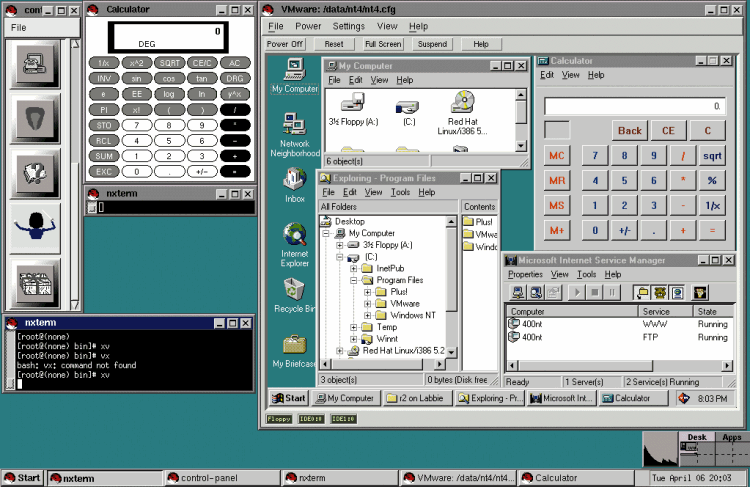This screenshot has height=487, width=750.
Task: Open Tools menu in Internet Service Manager
Action: 587,274
